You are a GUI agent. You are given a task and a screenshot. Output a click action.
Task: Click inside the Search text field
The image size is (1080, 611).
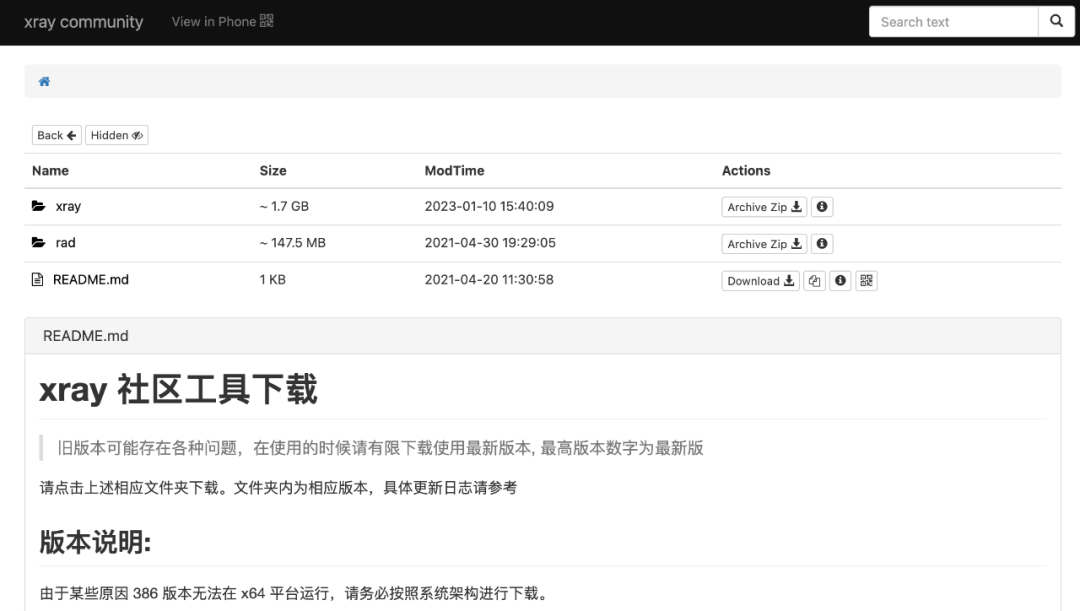click(x=950, y=21)
